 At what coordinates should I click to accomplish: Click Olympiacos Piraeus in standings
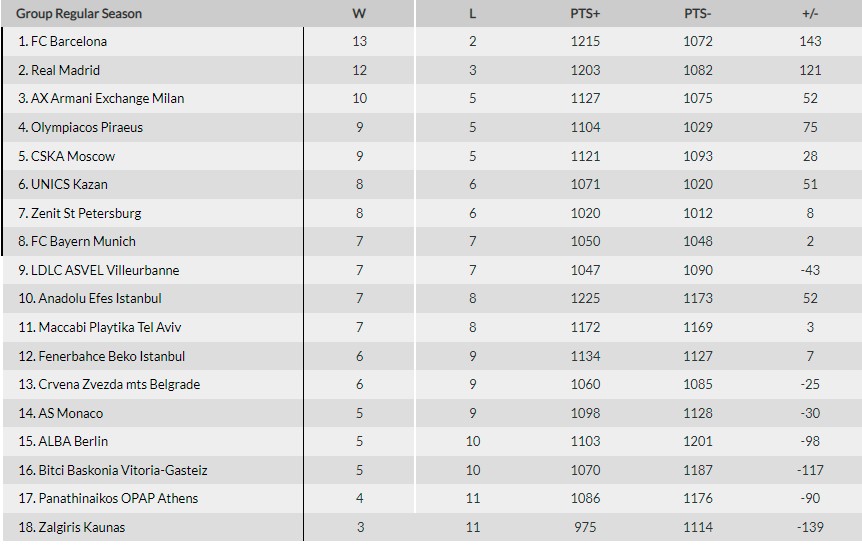pyautogui.click(x=87, y=127)
